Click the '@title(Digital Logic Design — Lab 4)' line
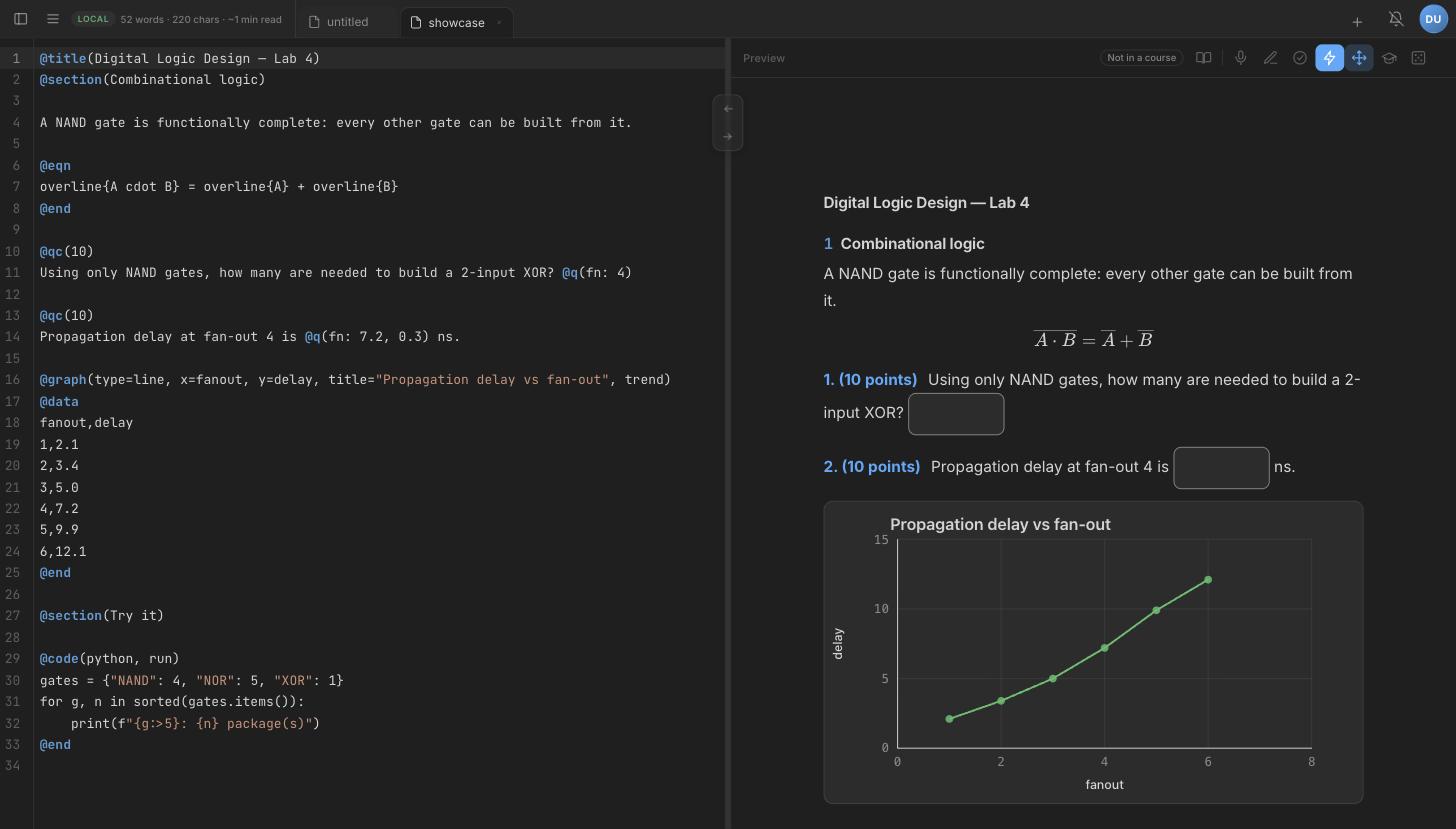 [x=180, y=58]
